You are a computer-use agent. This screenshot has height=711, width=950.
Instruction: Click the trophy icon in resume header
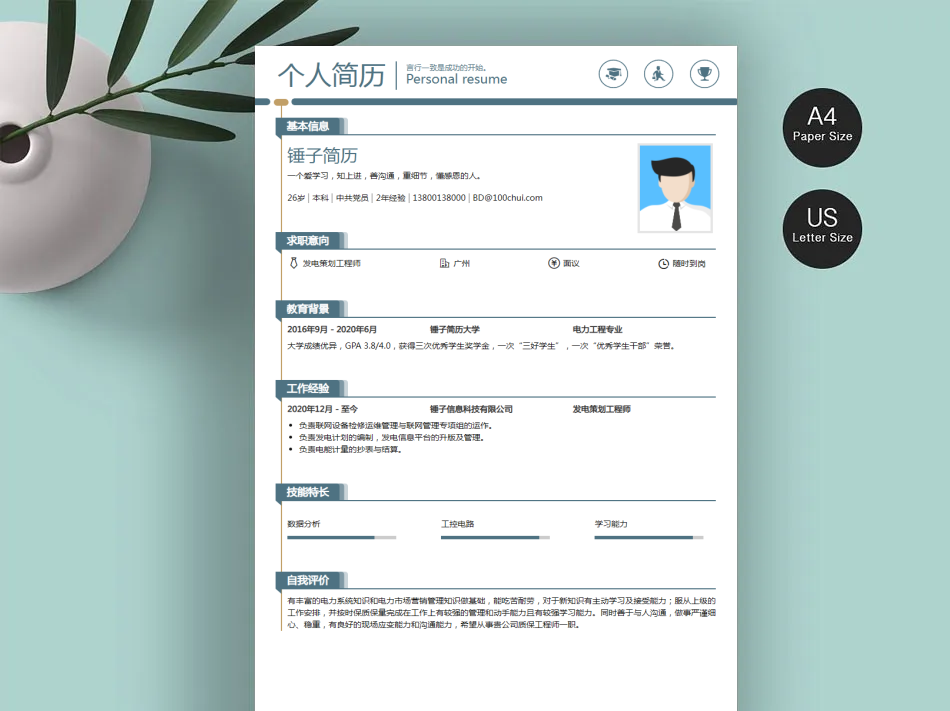tap(704, 74)
